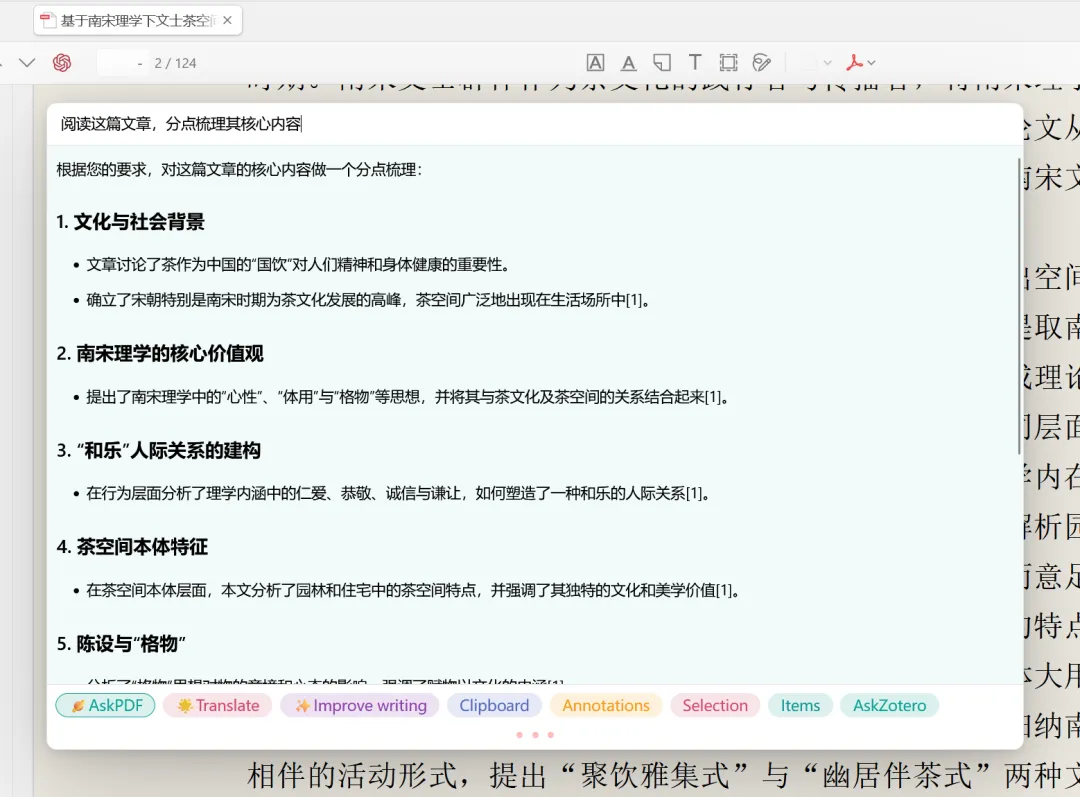Click the prompt input field with 阅读这篇文章

pyautogui.click(x=534, y=124)
